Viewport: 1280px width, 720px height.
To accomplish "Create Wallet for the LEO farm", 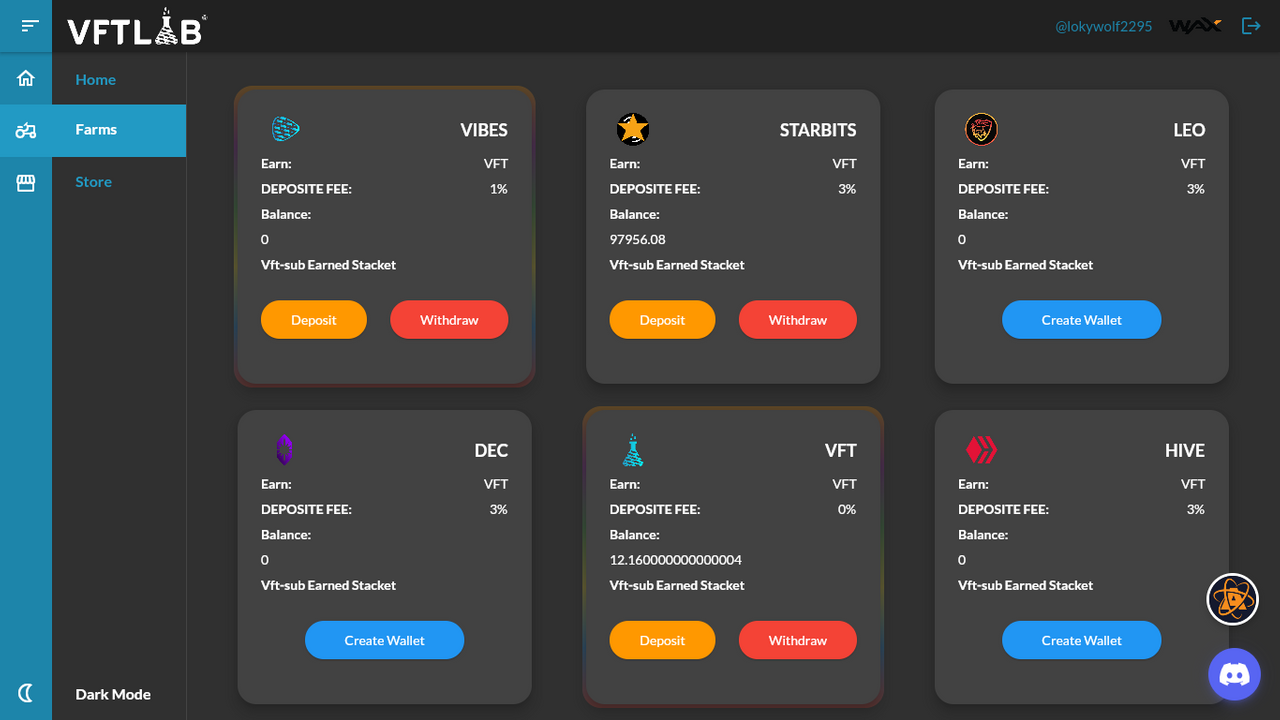I will tap(1082, 320).
